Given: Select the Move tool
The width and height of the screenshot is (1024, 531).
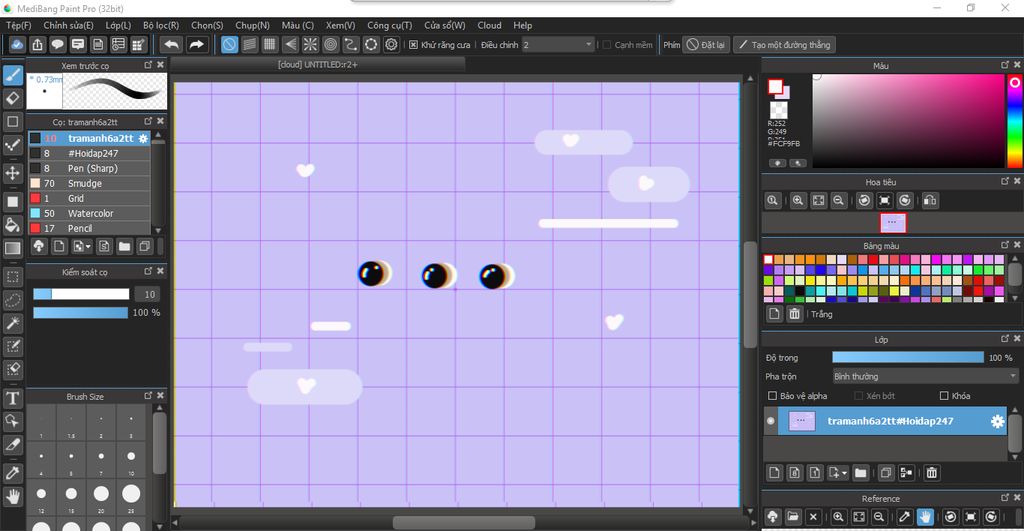Looking at the screenshot, I should click(12, 173).
